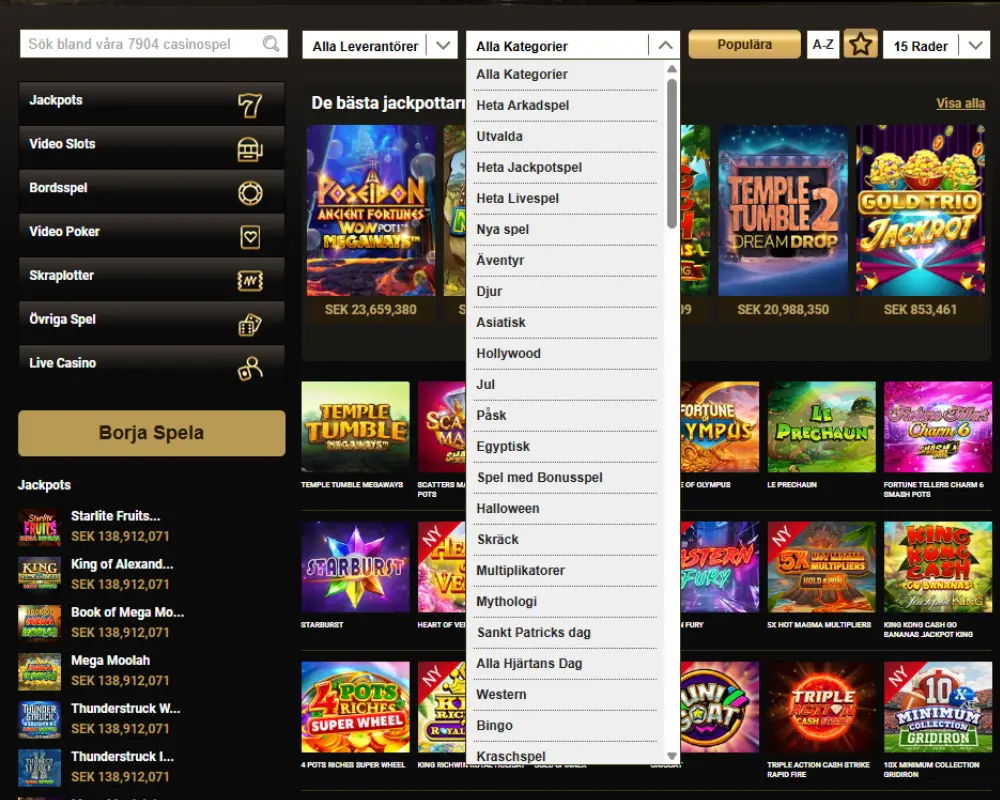The image size is (1000, 800).
Task: Filter by Western category
Action: [565, 695]
